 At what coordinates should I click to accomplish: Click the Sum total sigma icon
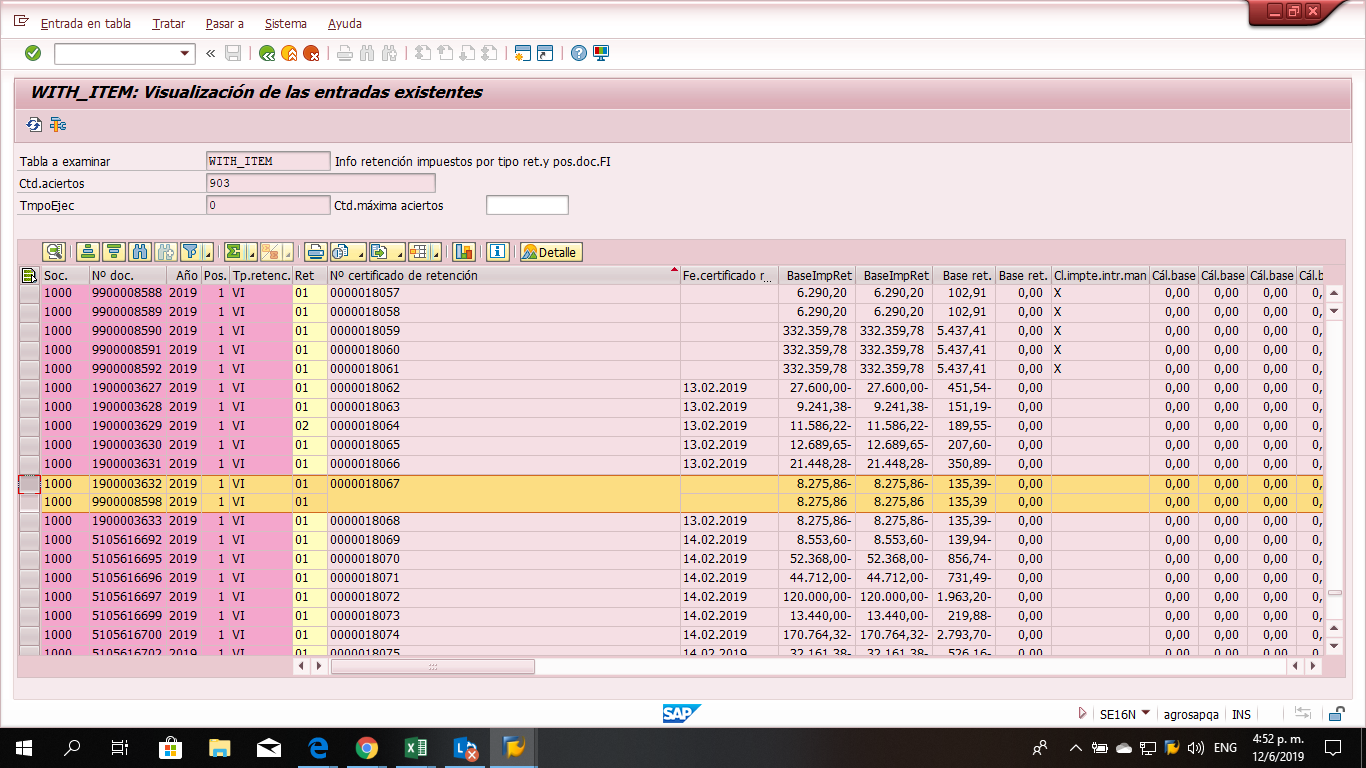234,252
